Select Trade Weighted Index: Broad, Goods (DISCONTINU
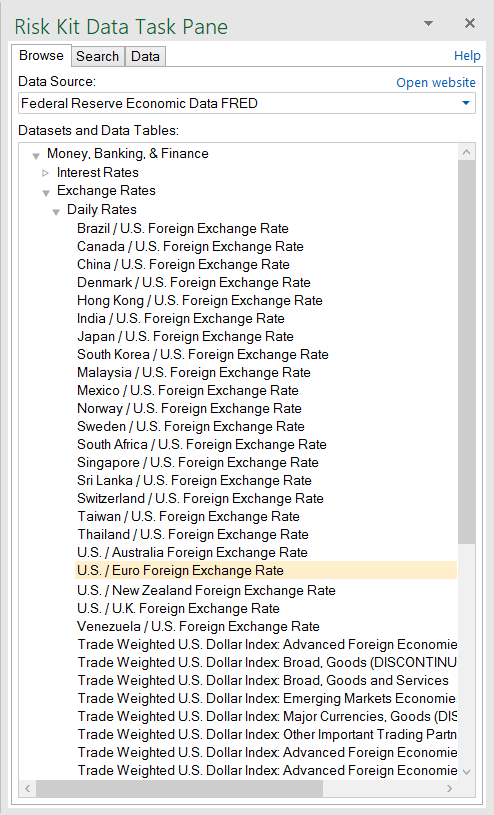The width and height of the screenshot is (494, 815). [267, 662]
